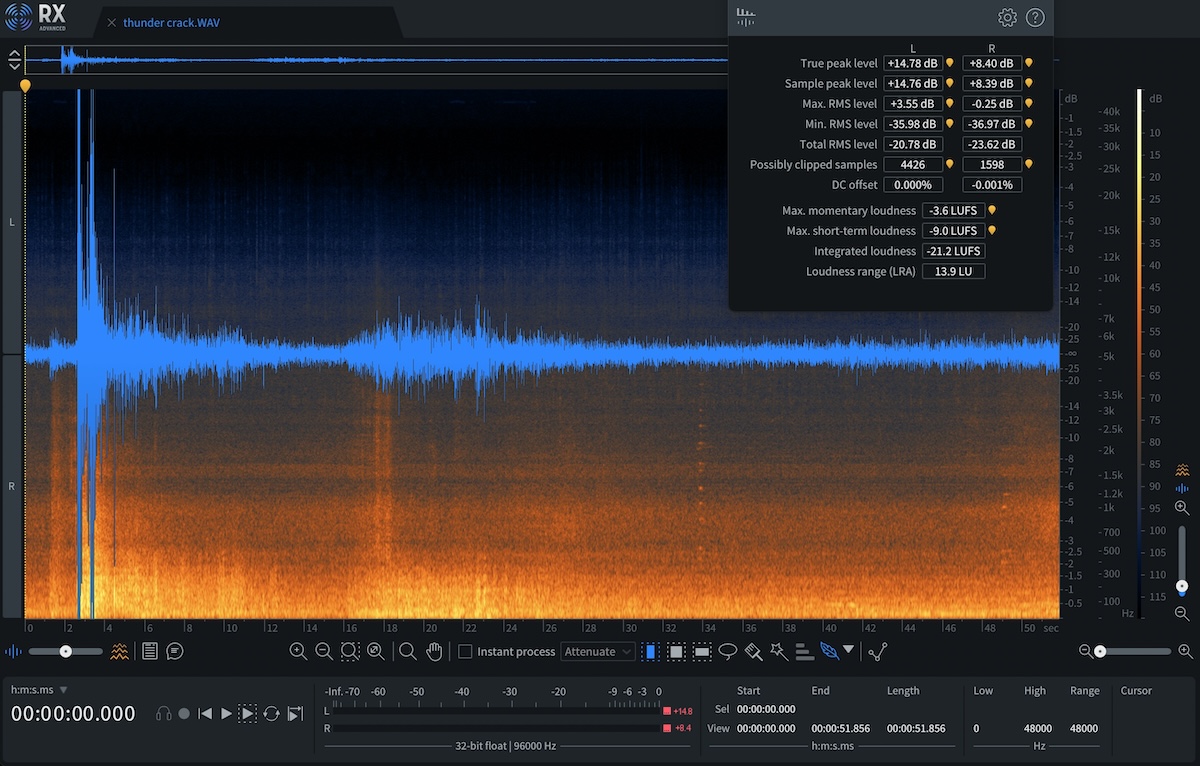Viewport: 1200px width, 766px height.
Task: Click the blue feather selection icon
Action: tap(830, 651)
